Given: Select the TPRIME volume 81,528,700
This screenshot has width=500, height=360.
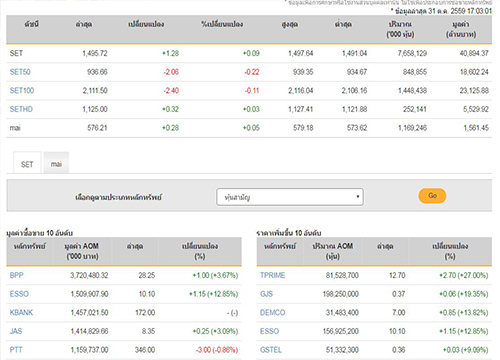Looking at the screenshot, I should (342, 275).
